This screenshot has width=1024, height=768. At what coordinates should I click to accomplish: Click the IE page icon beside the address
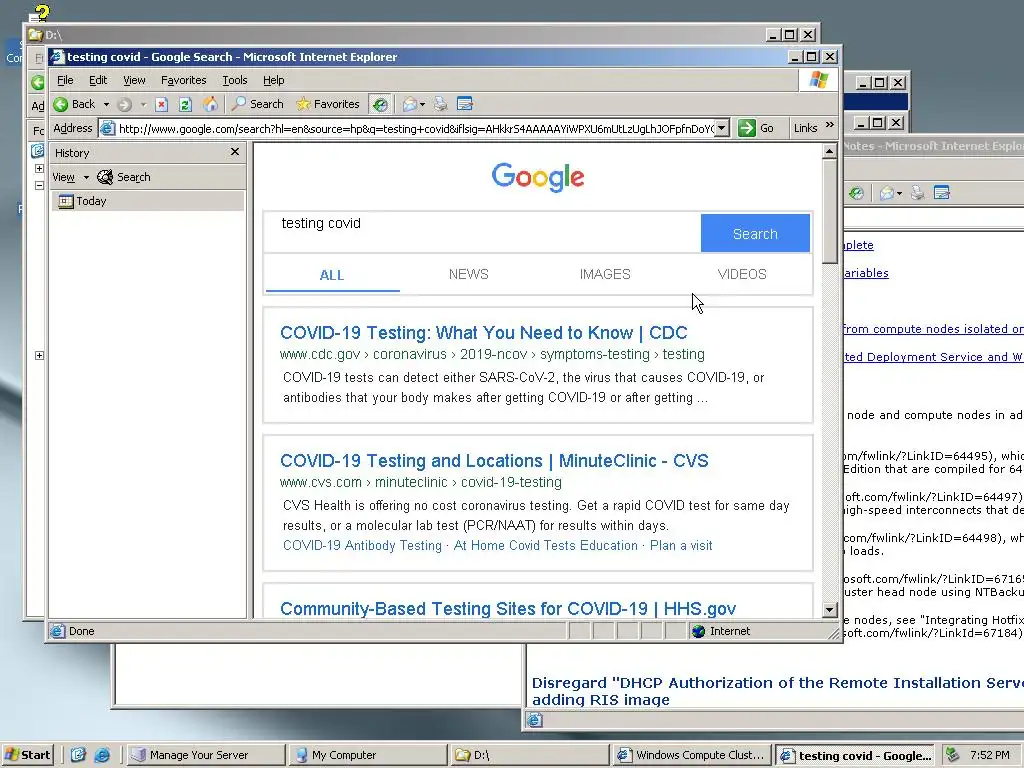point(108,129)
